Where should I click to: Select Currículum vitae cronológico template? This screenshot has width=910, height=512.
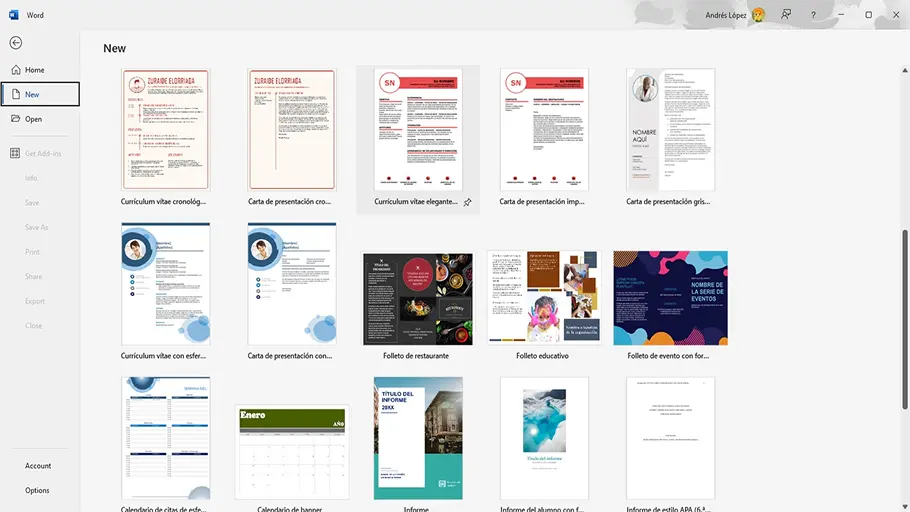(165, 129)
